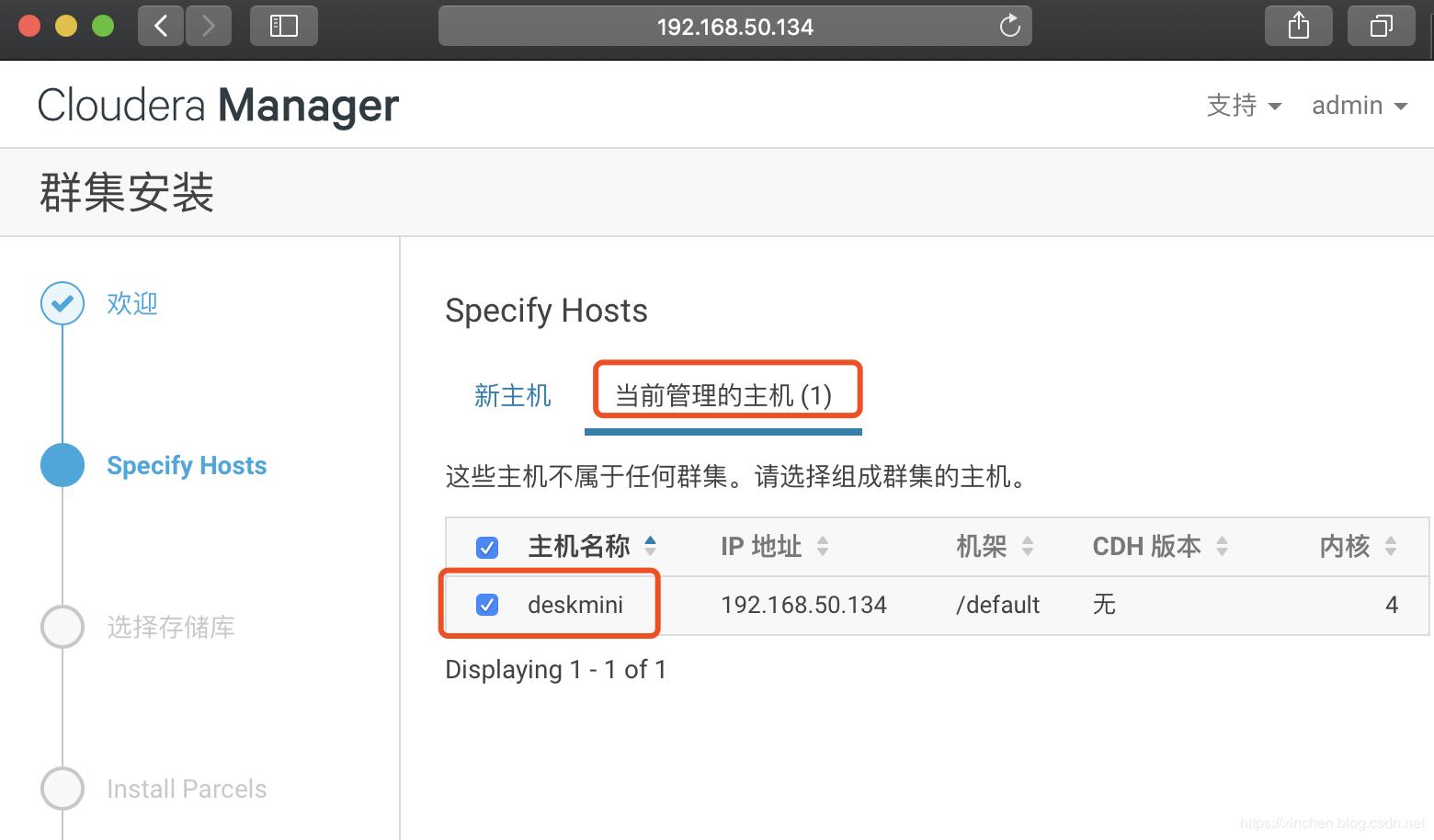
Task: Go to the 欢迎 wizard step
Action: [x=132, y=303]
